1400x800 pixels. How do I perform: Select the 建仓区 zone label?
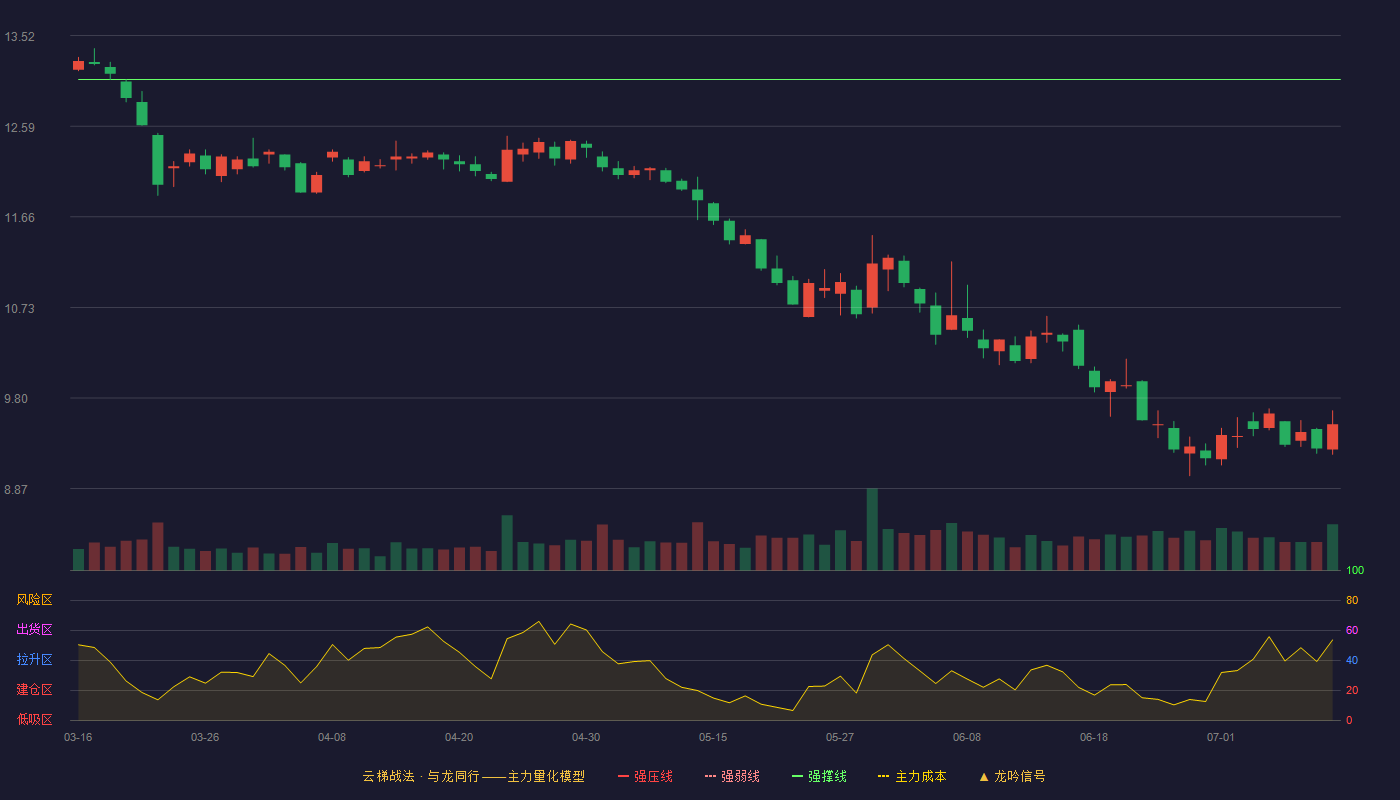(x=34, y=690)
